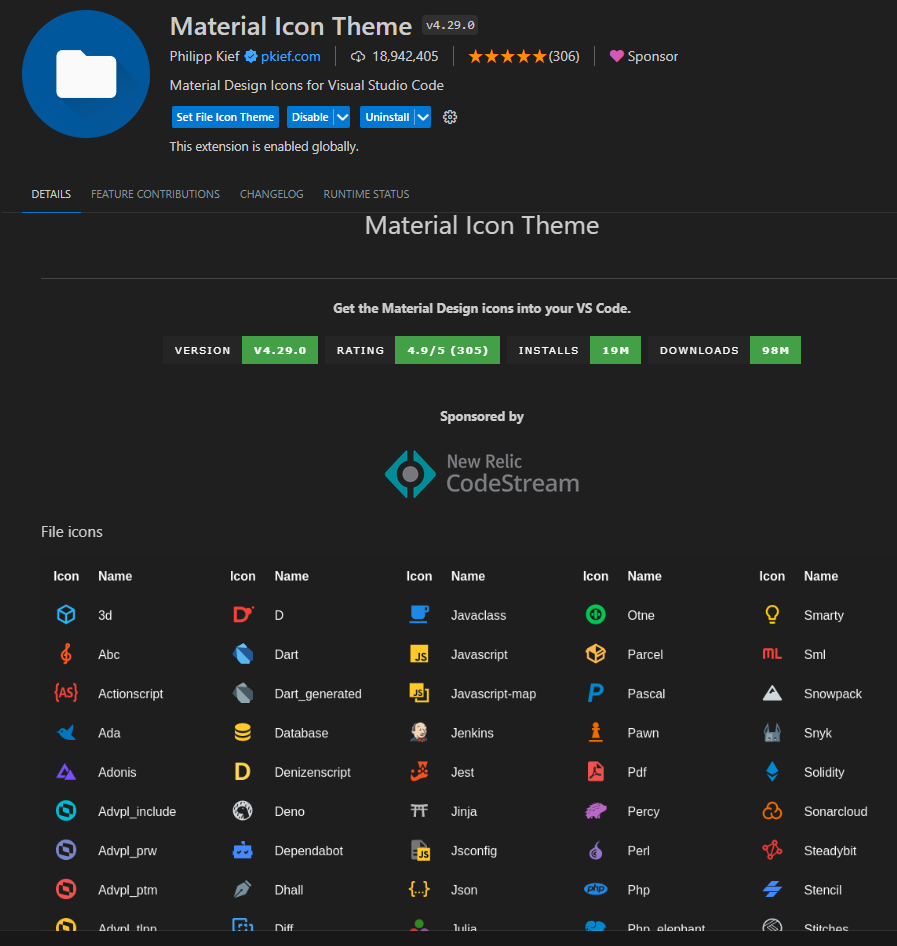Click the Installs 19M badge
This screenshot has width=897, height=946.
574,350
